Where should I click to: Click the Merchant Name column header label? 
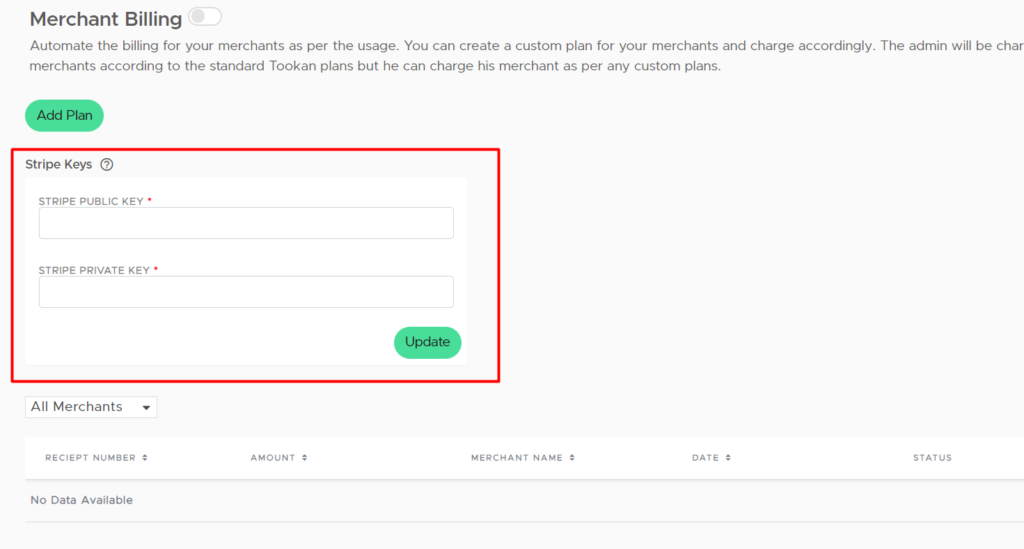tap(517, 458)
